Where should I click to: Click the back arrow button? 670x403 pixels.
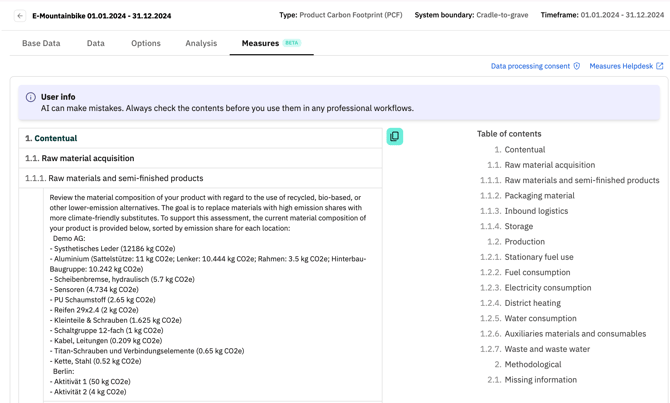[20, 16]
